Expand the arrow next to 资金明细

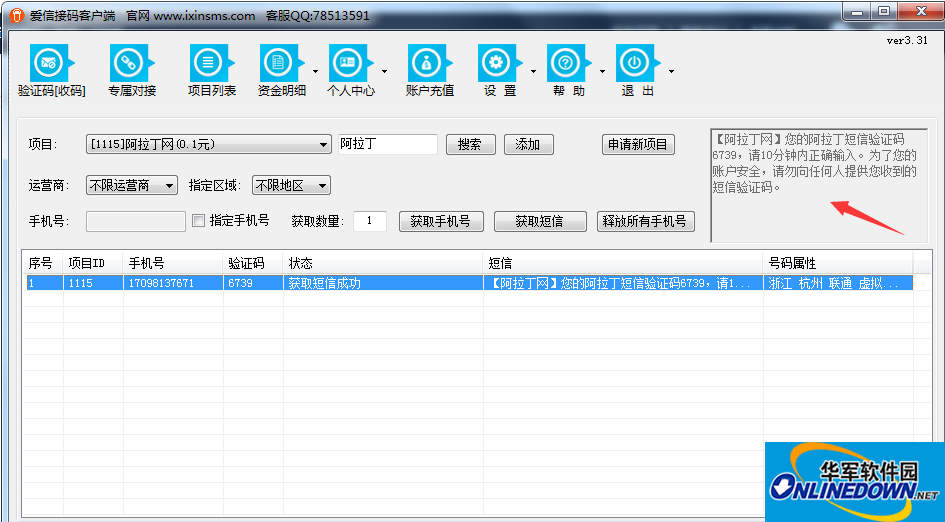[315, 72]
